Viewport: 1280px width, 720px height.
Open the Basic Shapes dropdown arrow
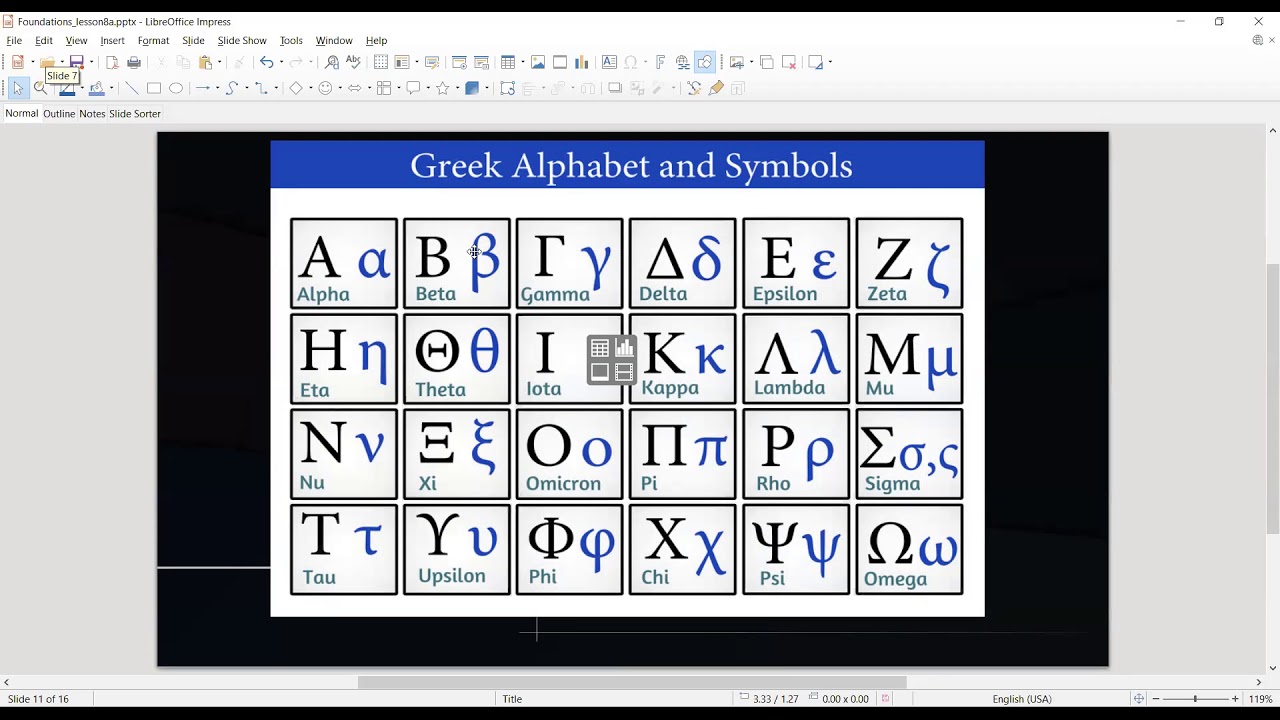point(310,88)
